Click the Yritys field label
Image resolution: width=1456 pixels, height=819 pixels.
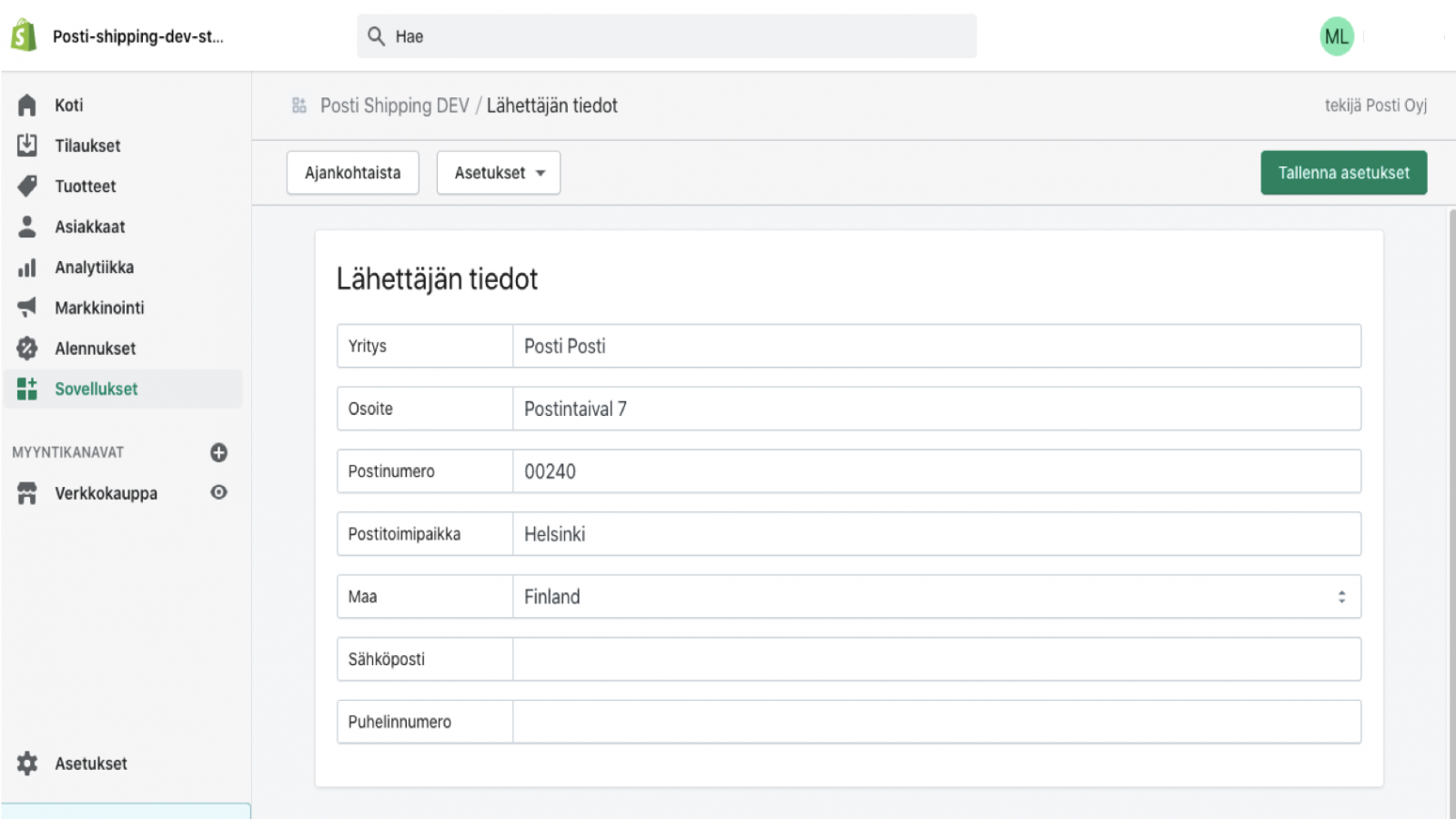point(368,346)
